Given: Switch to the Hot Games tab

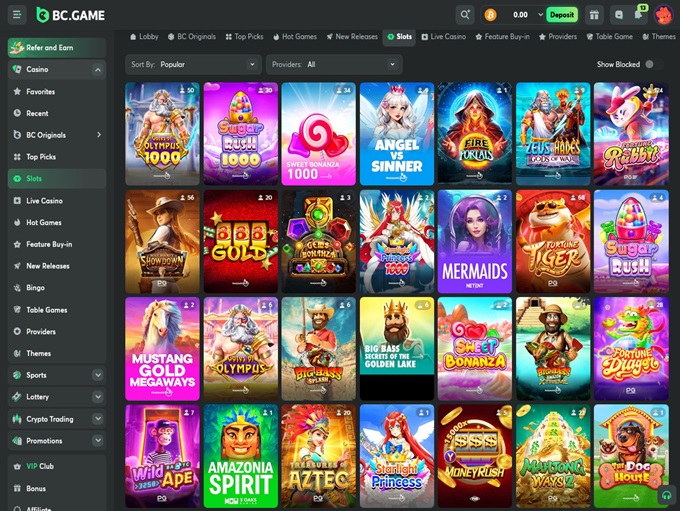Looking at the screenshot, I should [x=295, y=36].
